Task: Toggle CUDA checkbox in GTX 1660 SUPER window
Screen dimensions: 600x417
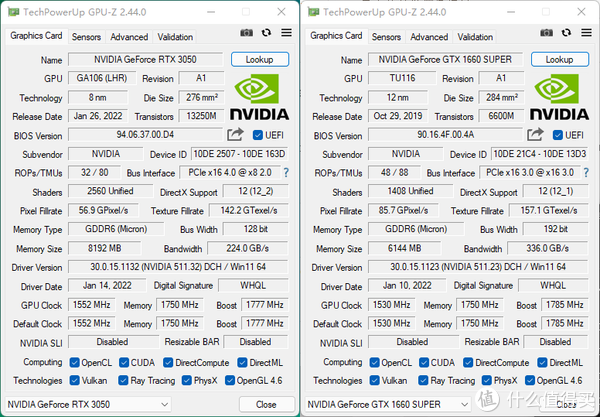Action: coord(424,362)
